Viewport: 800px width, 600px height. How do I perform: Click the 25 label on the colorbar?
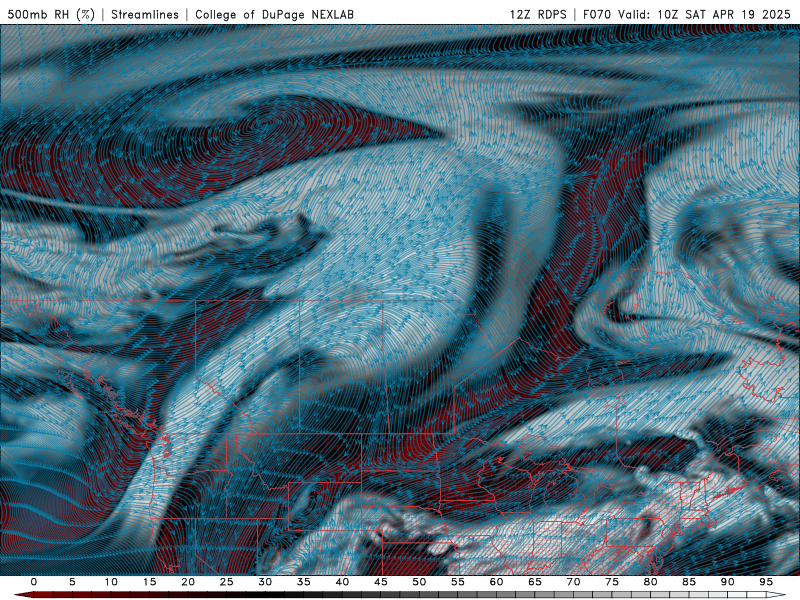point(227,582)
